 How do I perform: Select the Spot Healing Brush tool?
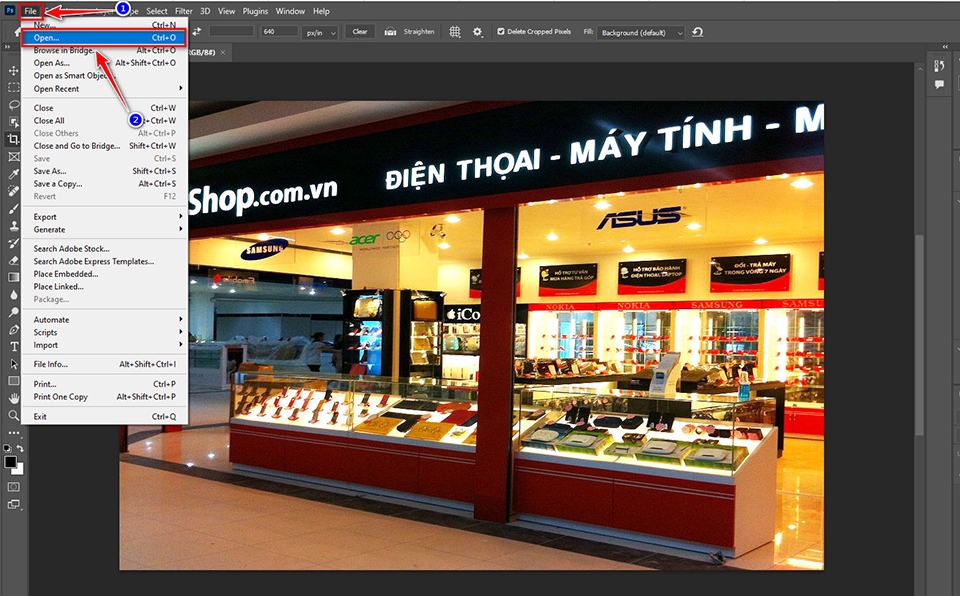[13, 191]
